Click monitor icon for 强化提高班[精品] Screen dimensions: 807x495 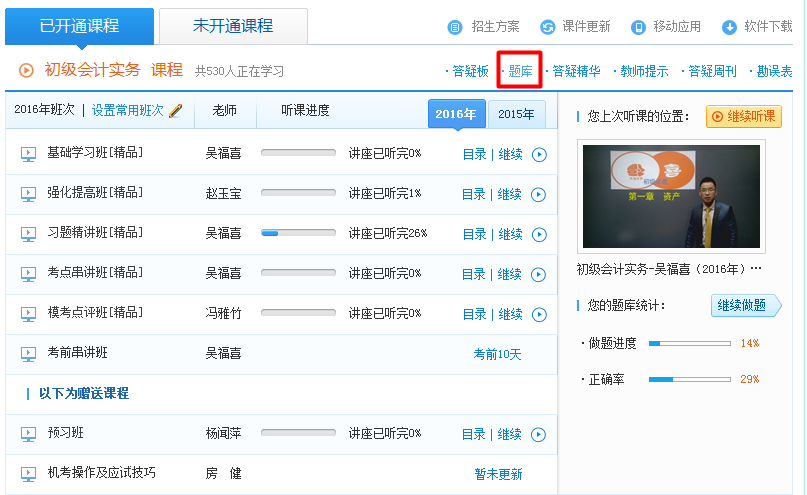click(x=28, y=194)
